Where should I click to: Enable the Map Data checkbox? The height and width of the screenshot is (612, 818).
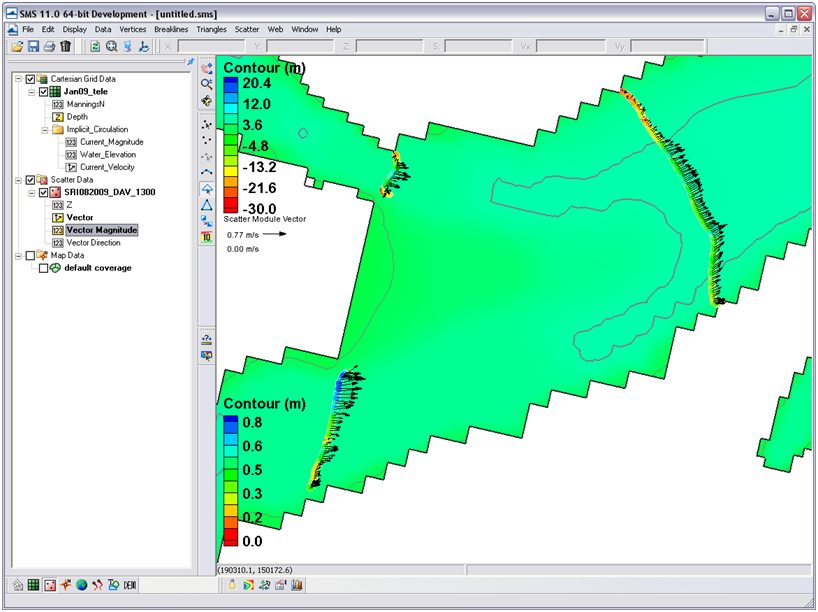[x=30, y=256]
